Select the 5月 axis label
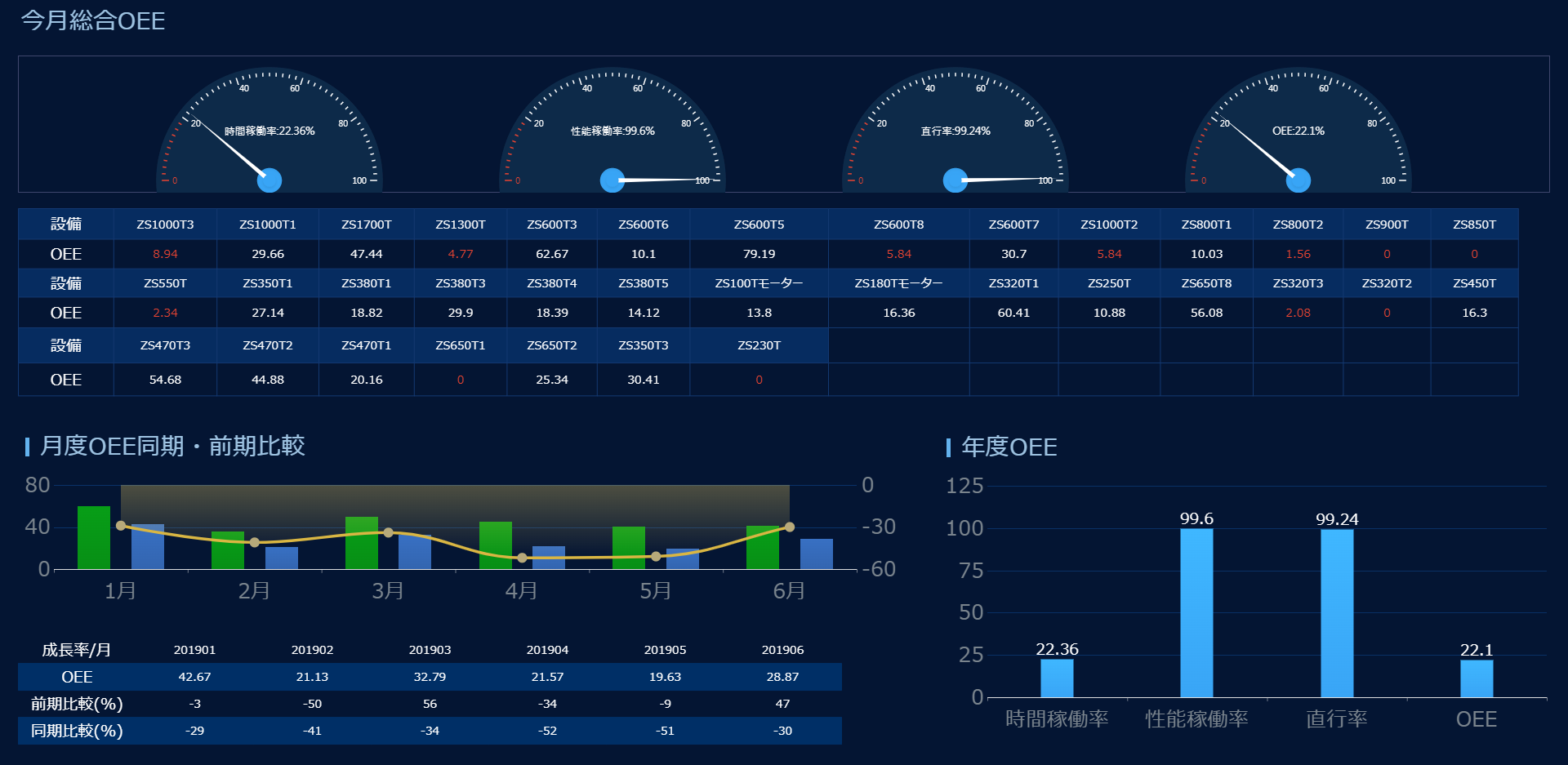 656,590
